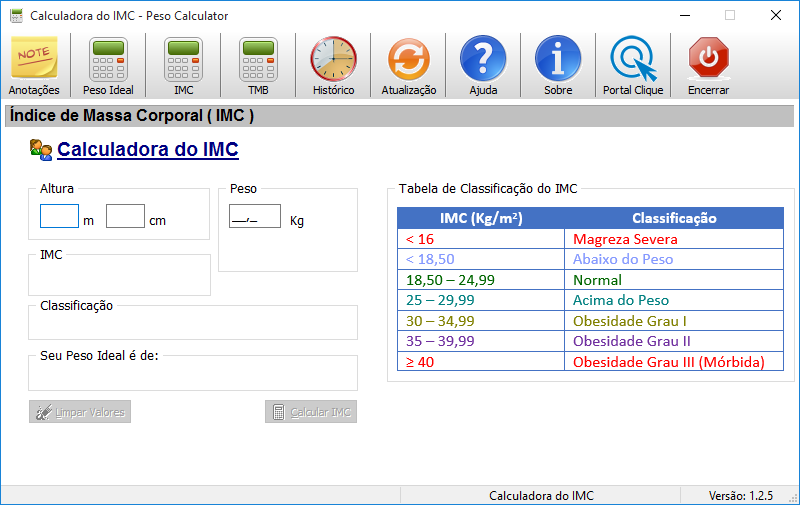Open the Anotações notes icon
The width and height of the screenshot is (800, 506).
(34, 60)
